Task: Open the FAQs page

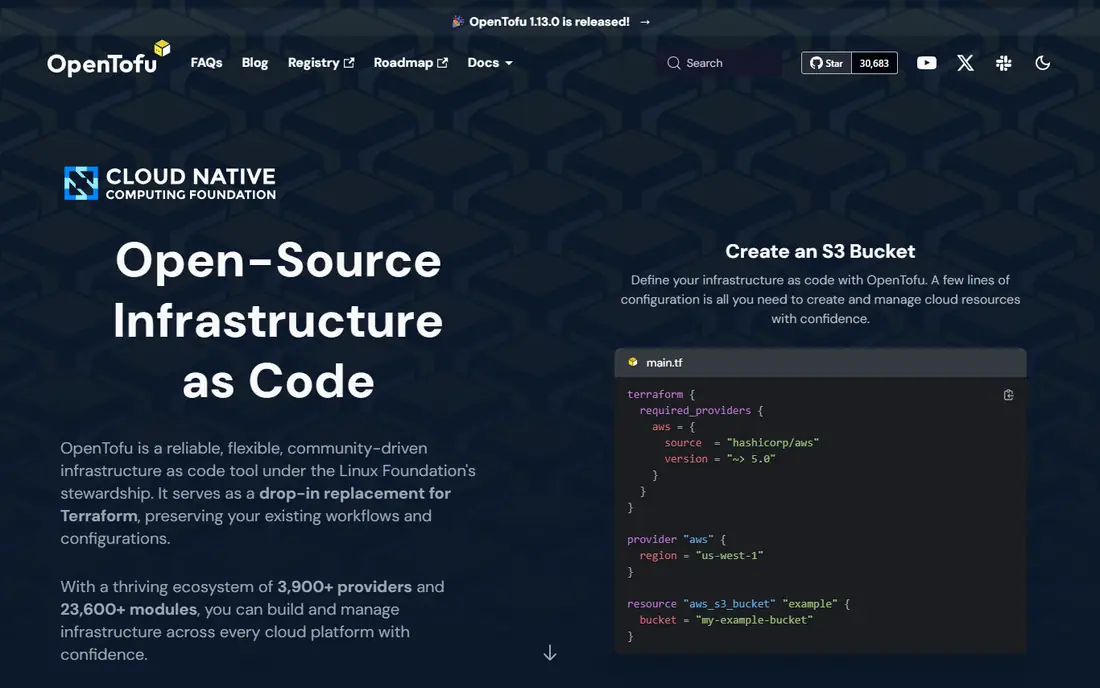Action: 206,63
